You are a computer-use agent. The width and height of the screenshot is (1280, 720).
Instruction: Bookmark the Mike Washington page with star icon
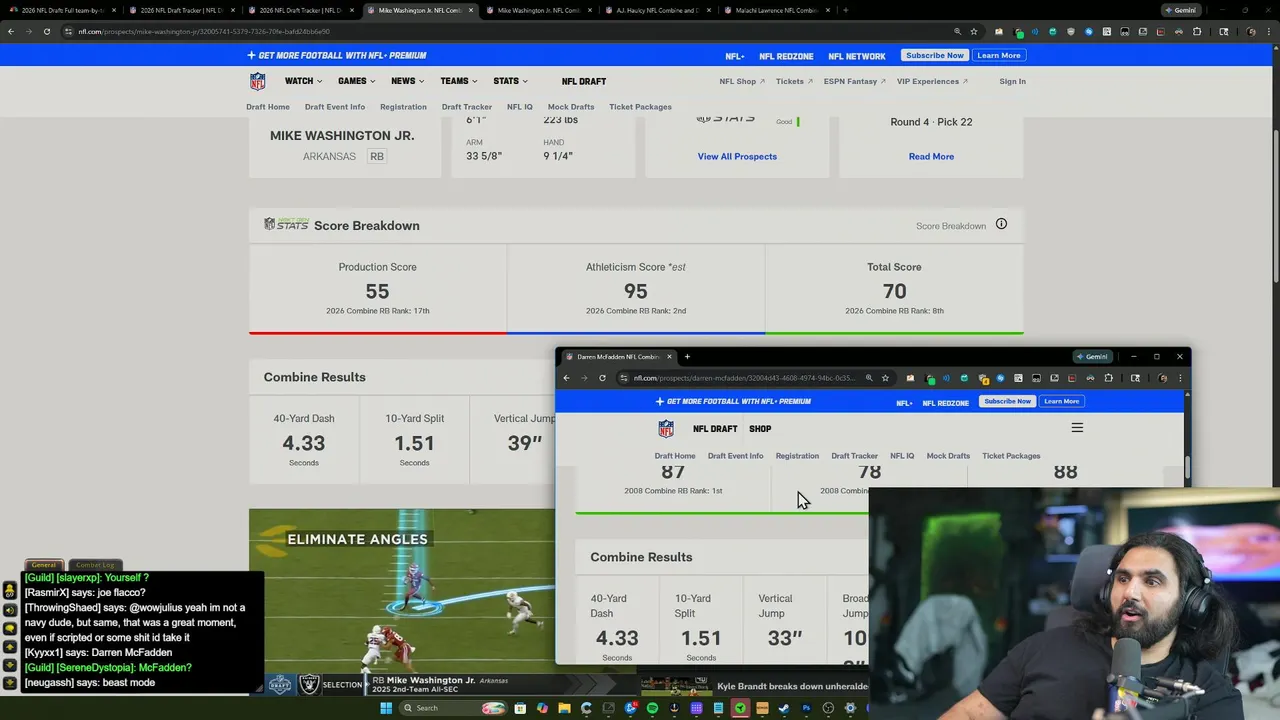coord(974,31)
